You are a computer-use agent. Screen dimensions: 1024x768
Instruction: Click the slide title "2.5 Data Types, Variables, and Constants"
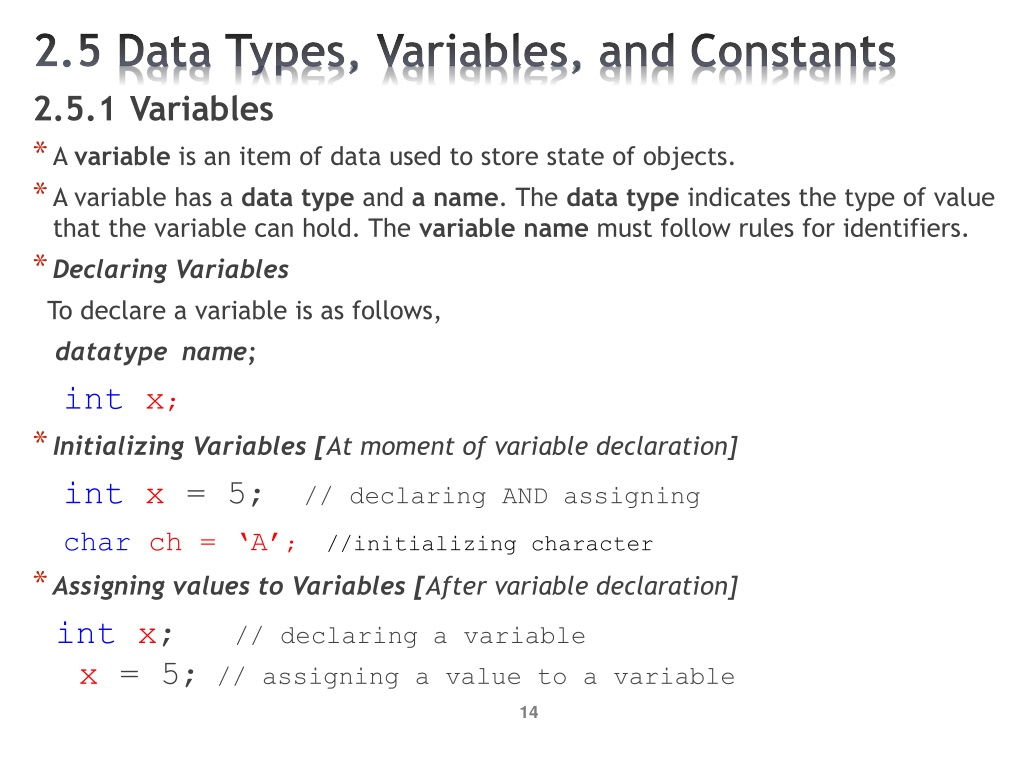[x=465, y=52]
